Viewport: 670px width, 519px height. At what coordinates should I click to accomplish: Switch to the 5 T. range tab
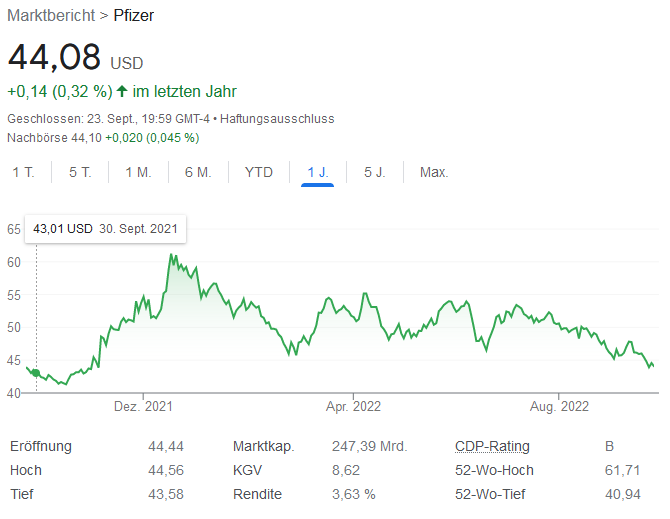tap(80, 172)
